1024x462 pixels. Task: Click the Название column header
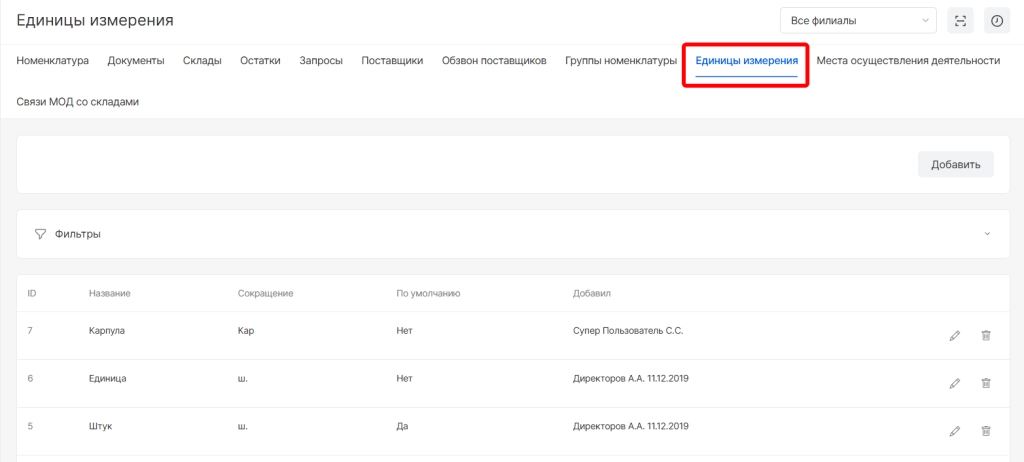point(110,293)
